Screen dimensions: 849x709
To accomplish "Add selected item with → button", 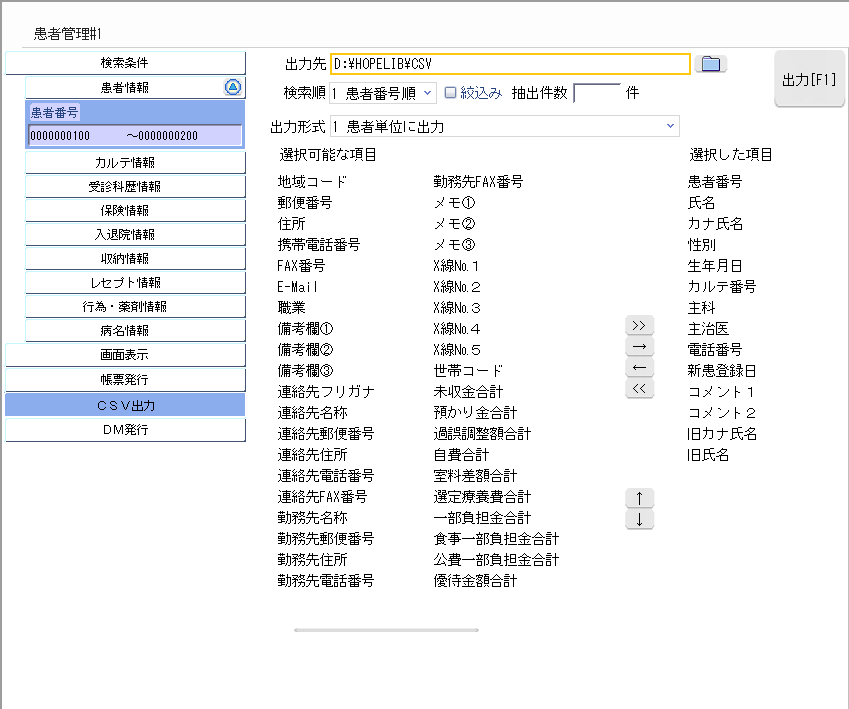I will (639, 347).
